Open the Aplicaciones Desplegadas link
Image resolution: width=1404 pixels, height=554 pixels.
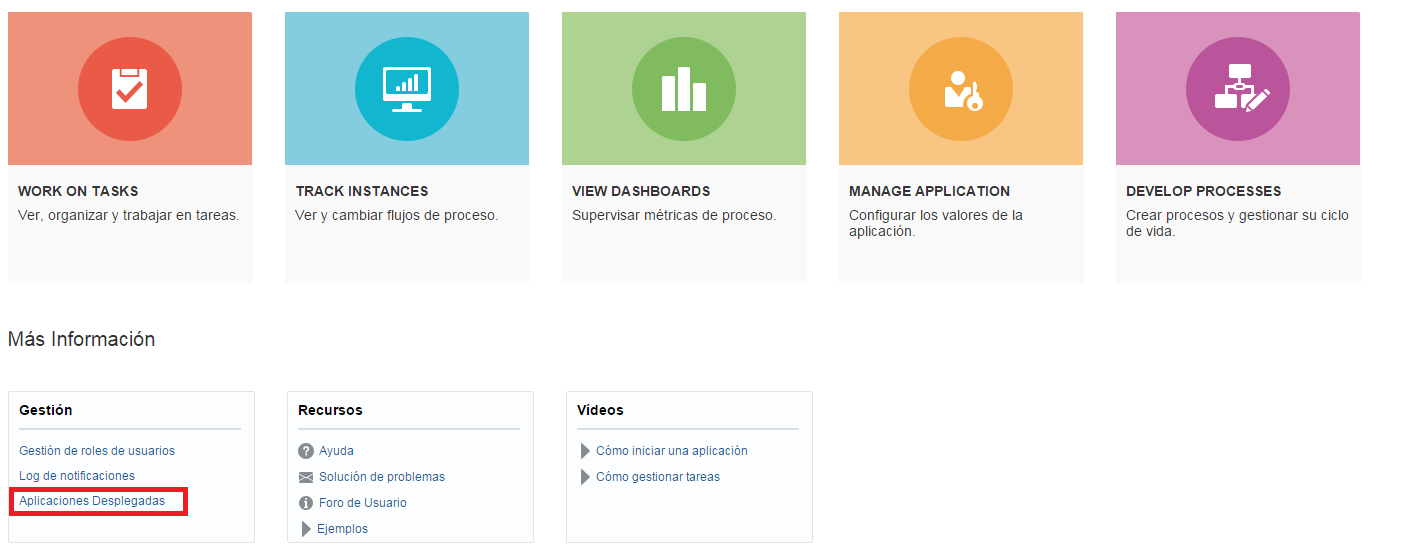(92, 501)
